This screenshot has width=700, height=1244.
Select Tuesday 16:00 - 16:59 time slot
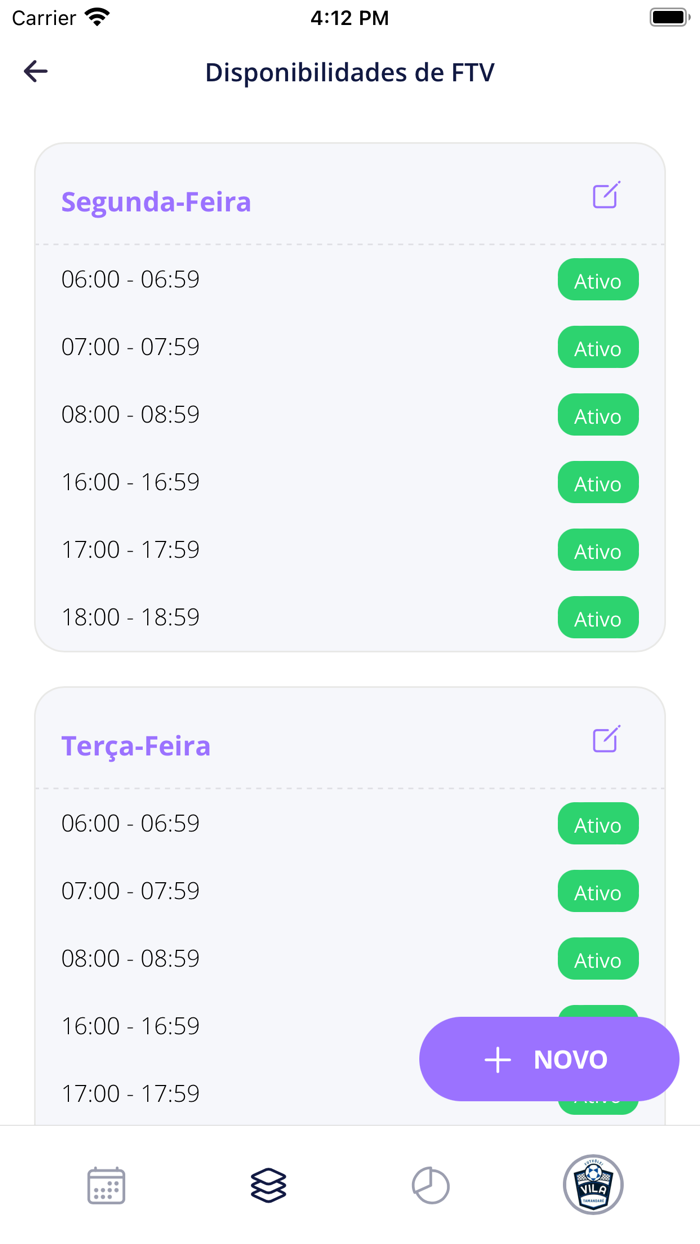pyautogui.click(x=131, y=1026)
